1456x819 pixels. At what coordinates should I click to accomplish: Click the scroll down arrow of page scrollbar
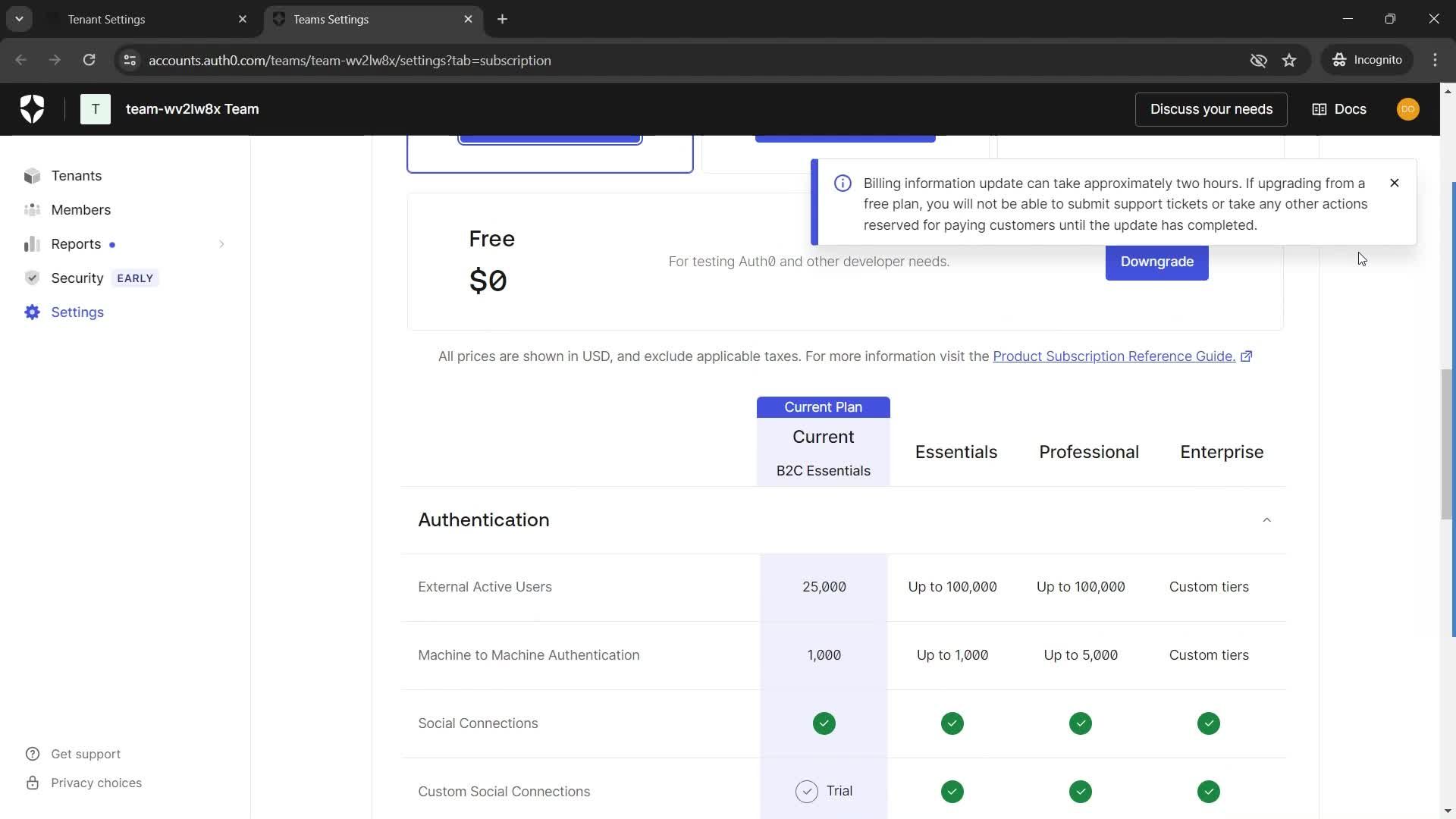[x=1448, y=811]
